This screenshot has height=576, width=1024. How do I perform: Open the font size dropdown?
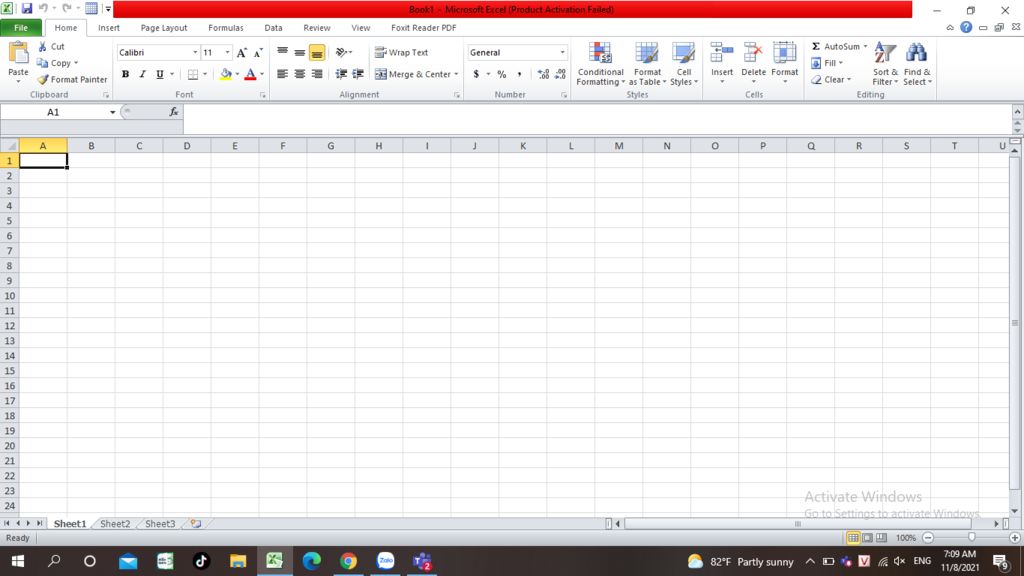(227, 52)
